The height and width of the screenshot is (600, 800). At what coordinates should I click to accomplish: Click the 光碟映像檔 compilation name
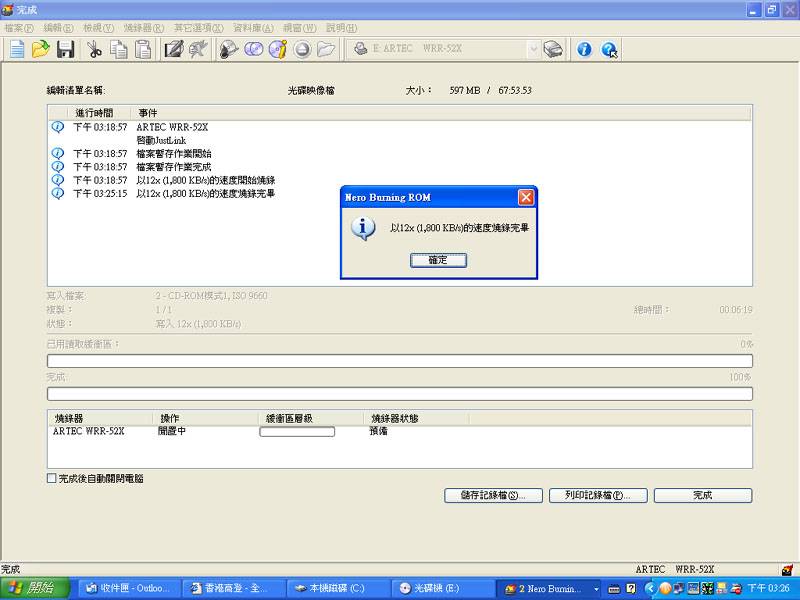pyautogui.click(x=311, y=90)
